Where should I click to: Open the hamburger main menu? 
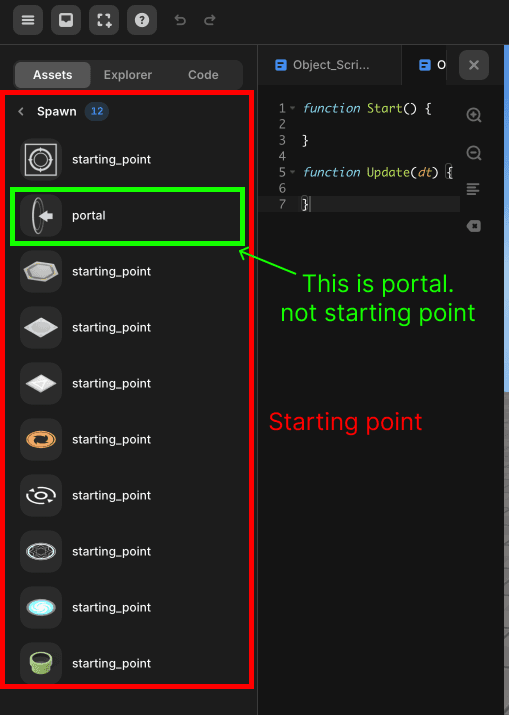pos(28,20)
